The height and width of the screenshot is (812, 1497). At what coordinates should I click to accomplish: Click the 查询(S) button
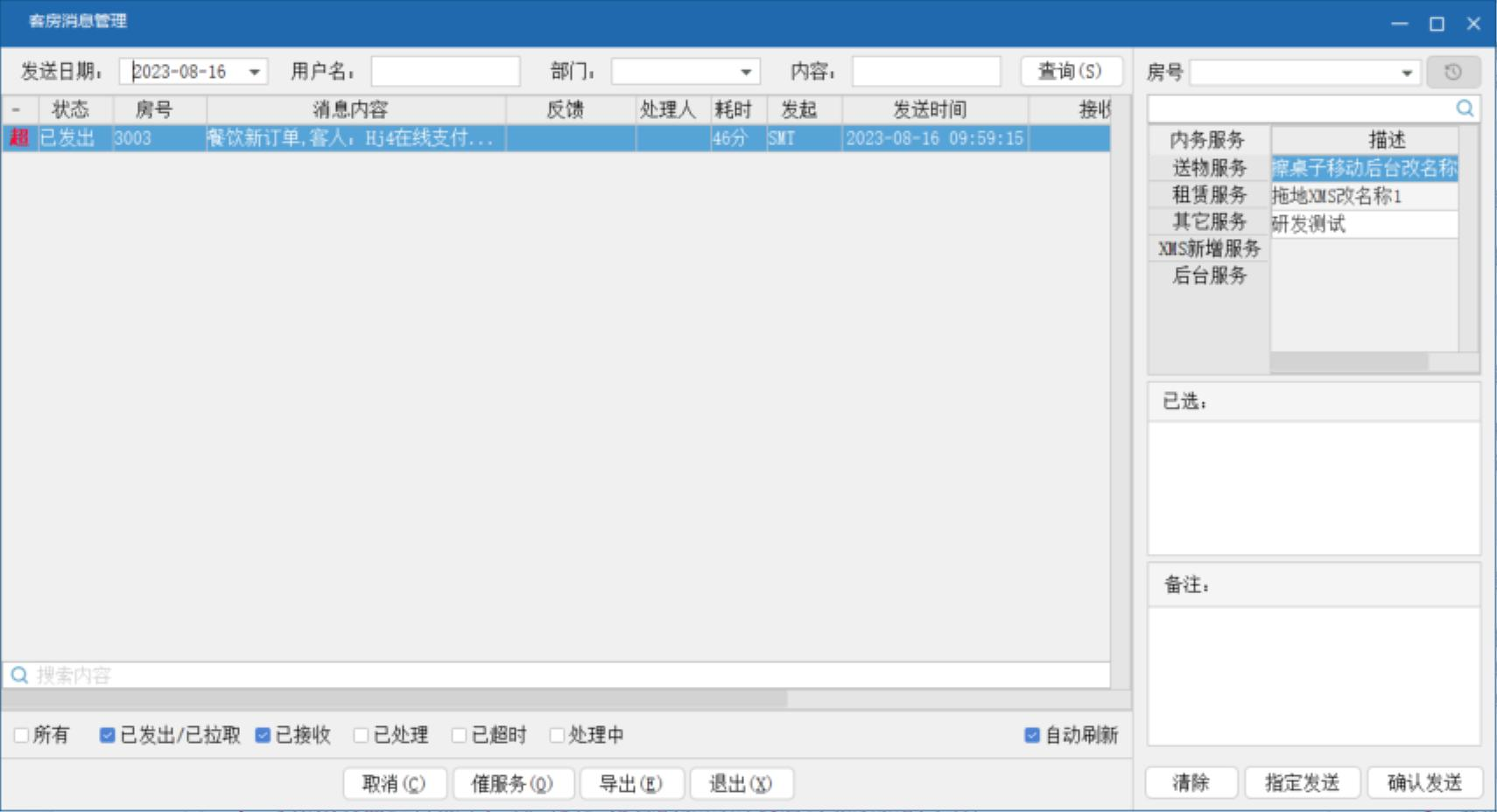(x=1071, y=72)
